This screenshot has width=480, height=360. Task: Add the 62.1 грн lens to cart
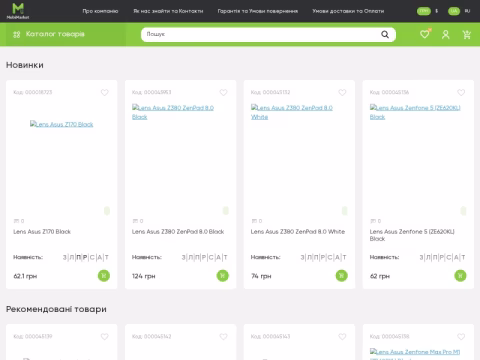coord(104,276)
